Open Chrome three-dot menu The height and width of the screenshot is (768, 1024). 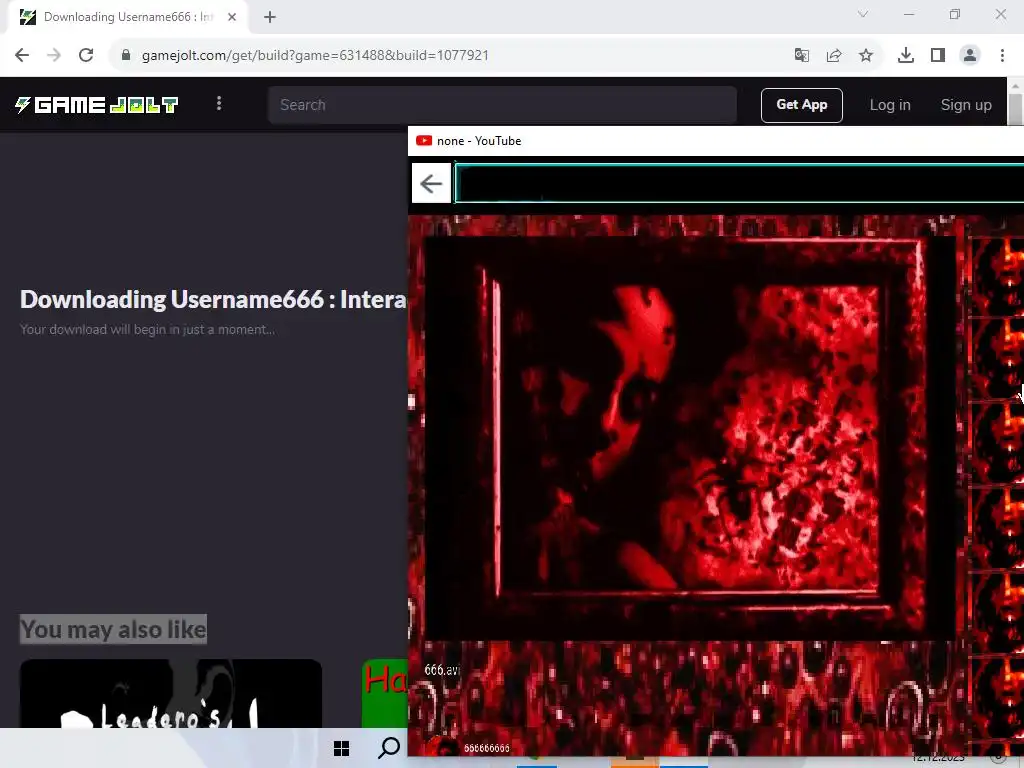tap(1002, 55)
